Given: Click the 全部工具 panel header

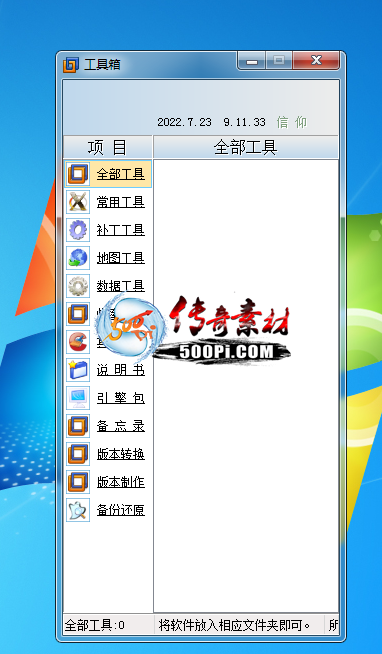Looking at the screenshot, I should pos(246,147).
